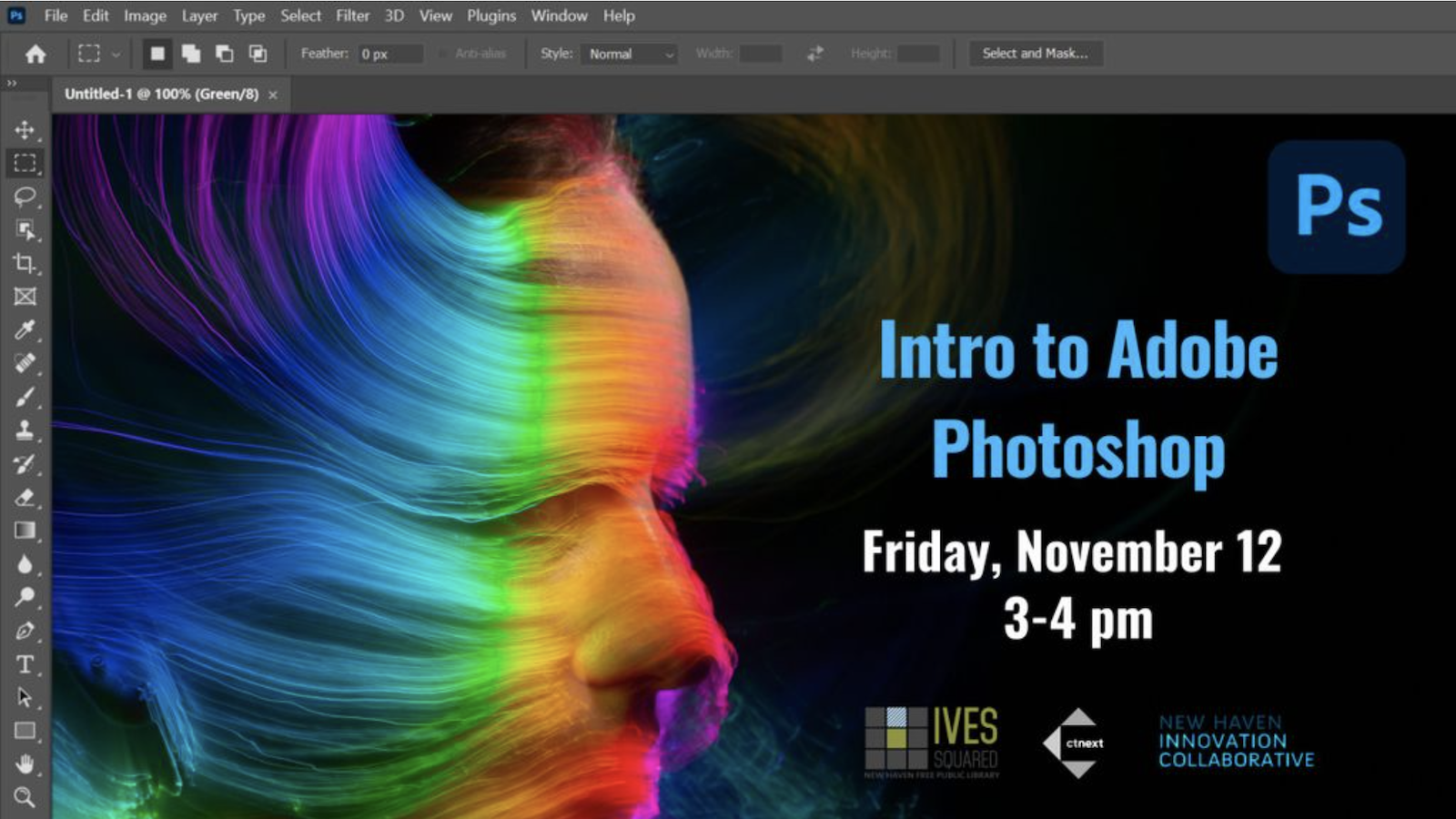Select the Gradient tool
This screenshot has height=819, width=1456.
pyautogui.click(x=25, y=531)
